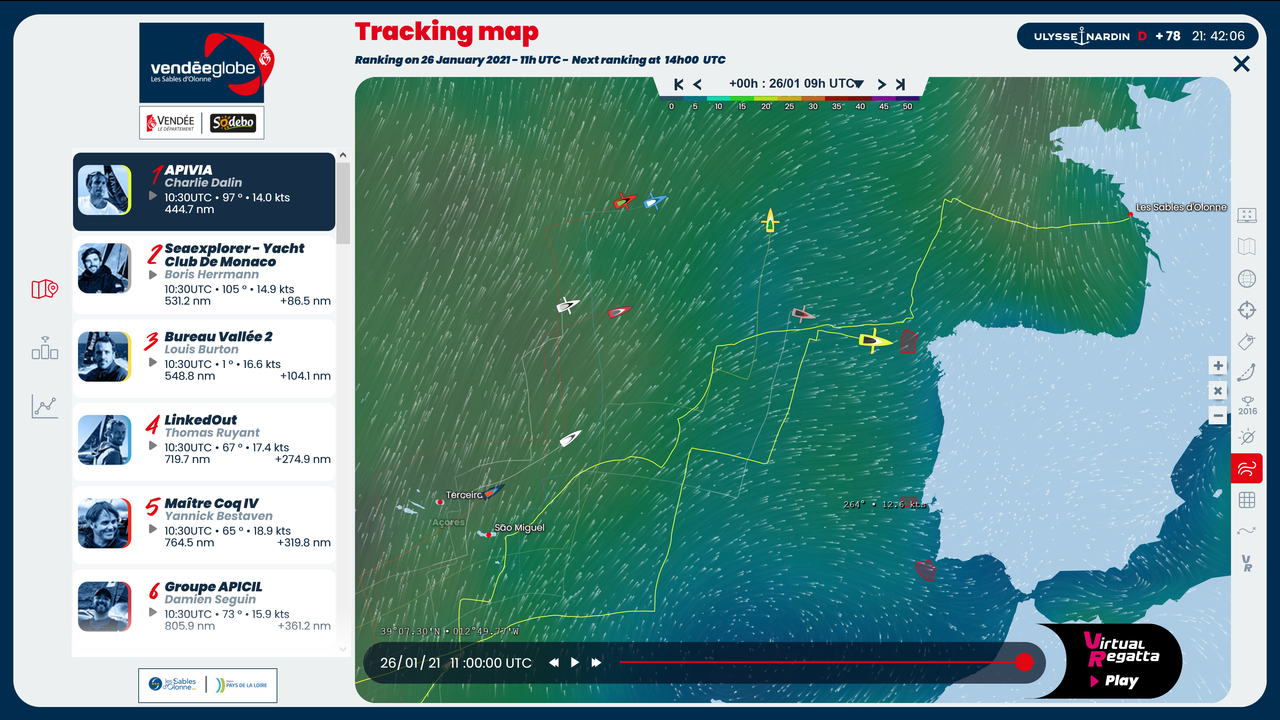
Task: Select the APIVIA Charlie Dalin card
Action: pos(204,191)
